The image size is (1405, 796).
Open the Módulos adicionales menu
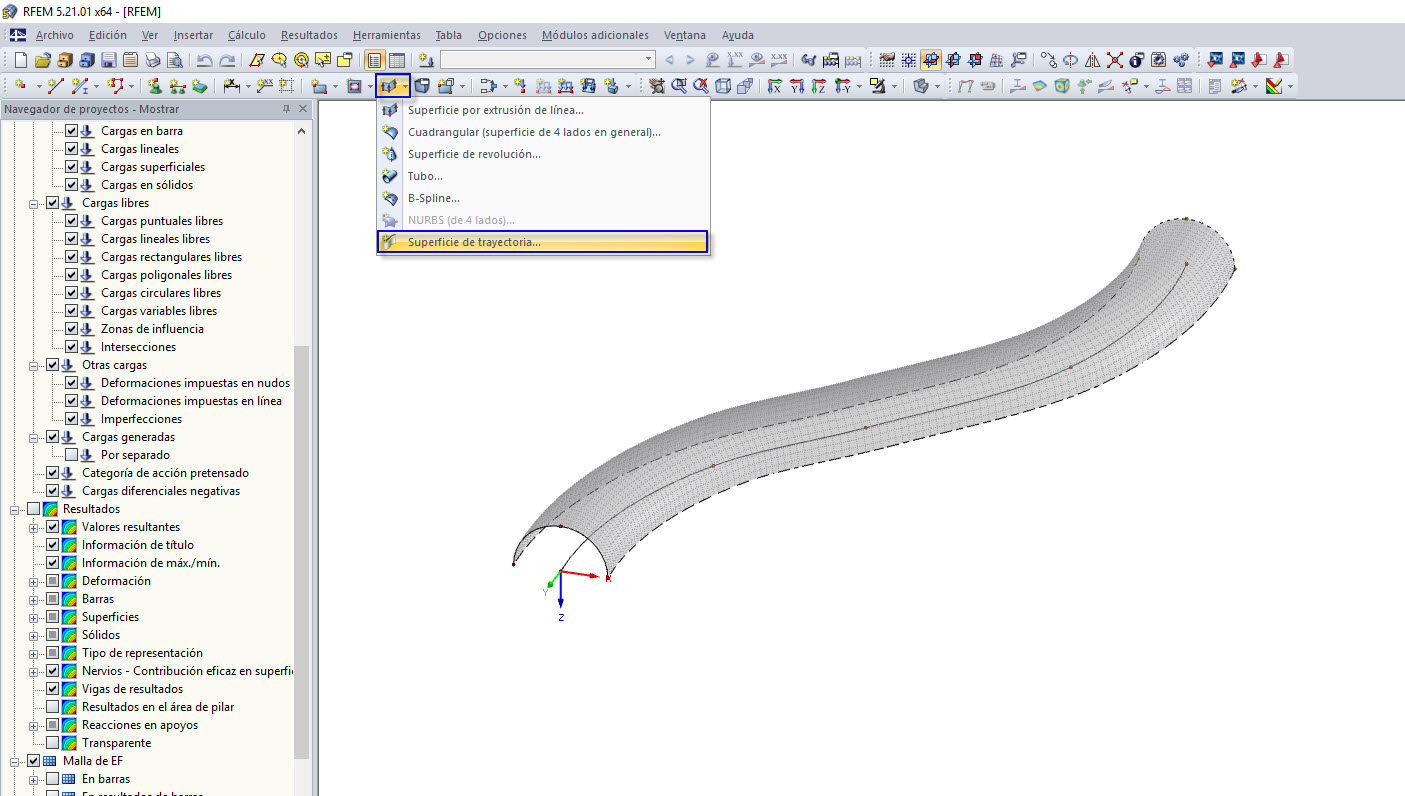coord(595,35)
